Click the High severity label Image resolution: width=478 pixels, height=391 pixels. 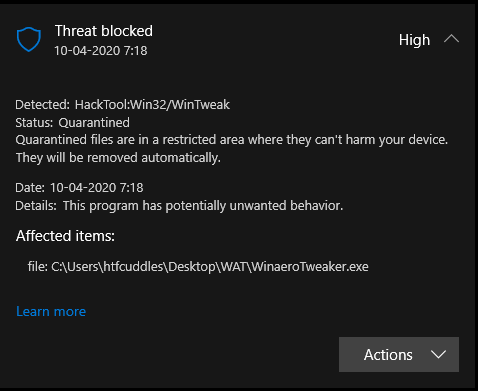tap(414, 40)
